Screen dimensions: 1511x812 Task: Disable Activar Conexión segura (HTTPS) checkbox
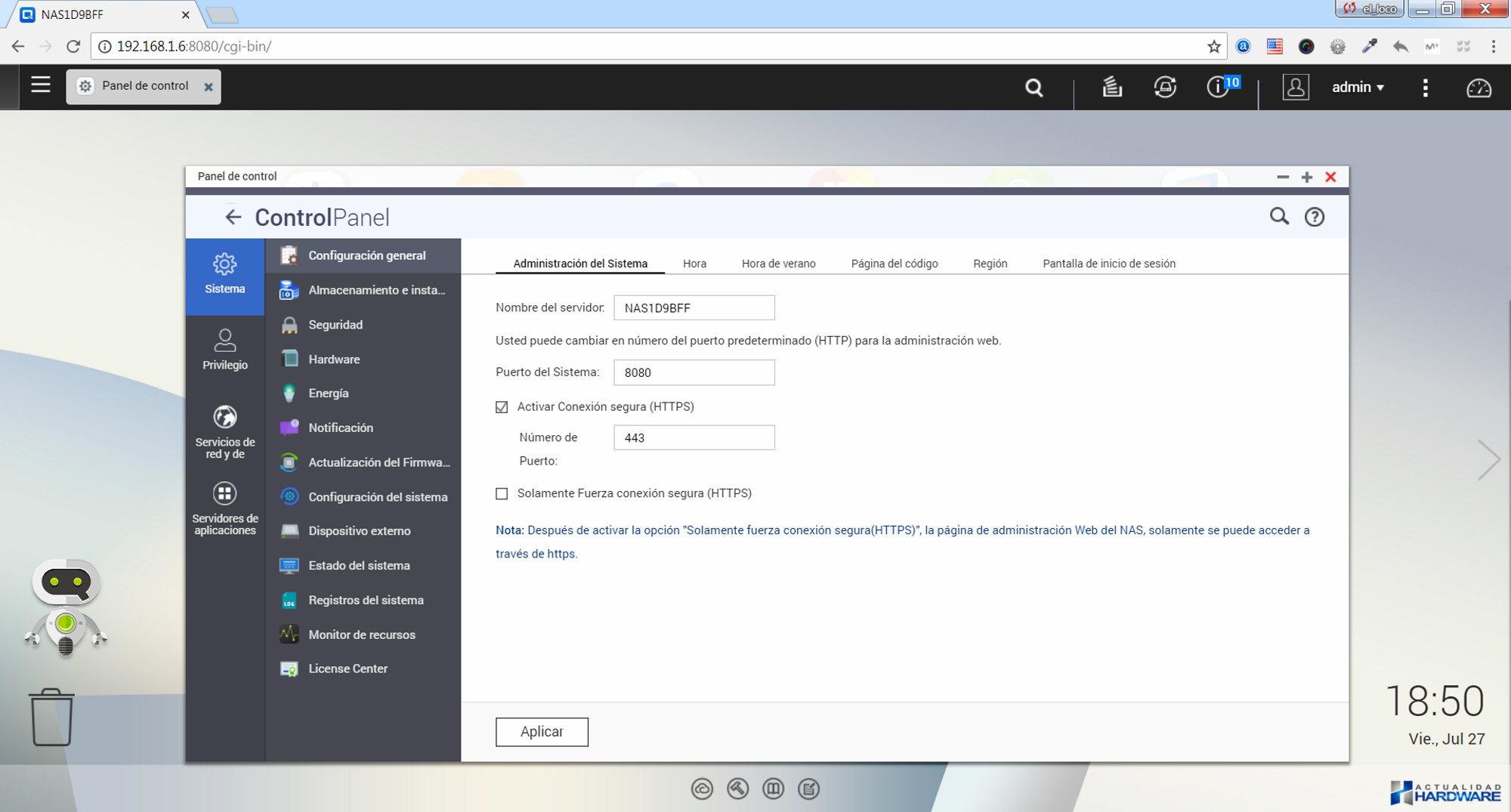click(502, 407)
